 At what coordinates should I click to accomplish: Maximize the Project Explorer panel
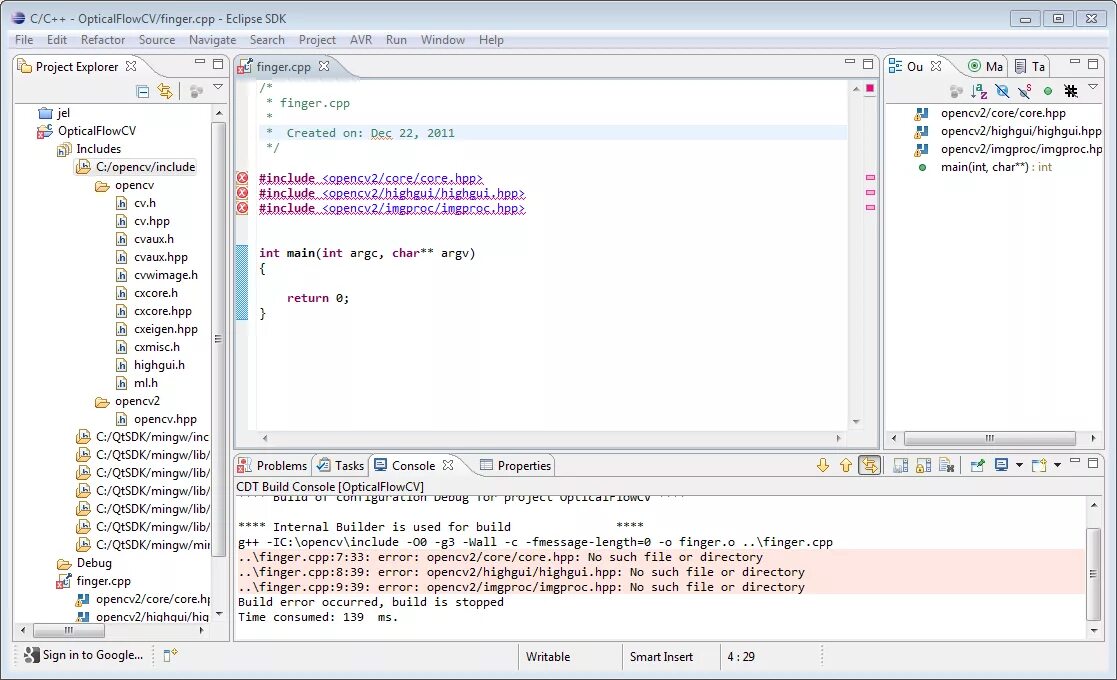tap(218, 64)
